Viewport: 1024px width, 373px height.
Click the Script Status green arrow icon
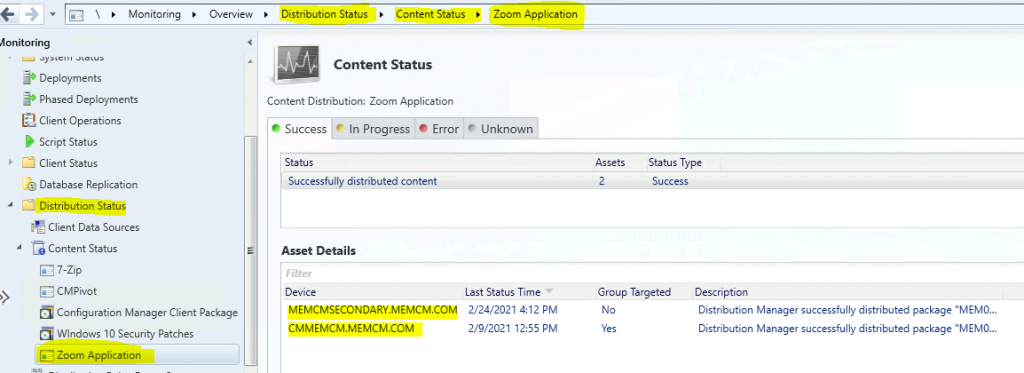pos(29,142)
